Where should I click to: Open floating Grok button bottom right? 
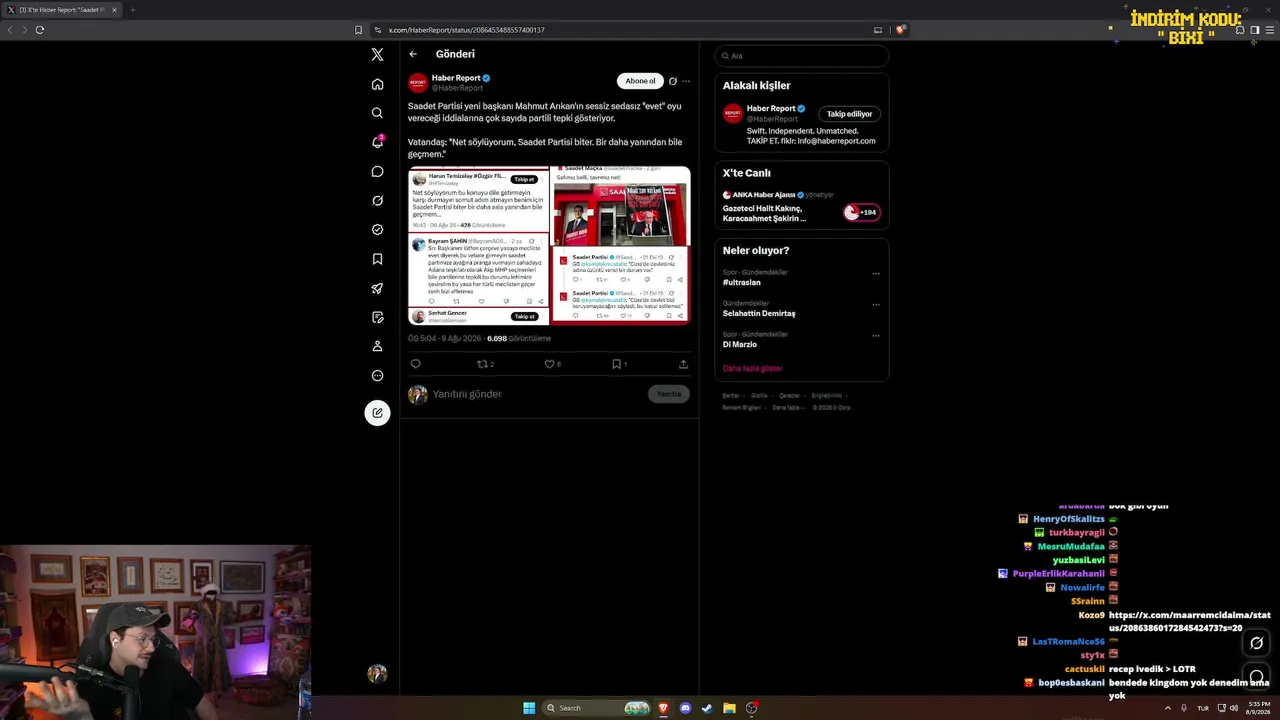pyautogui.click(x=1257, y=643)
